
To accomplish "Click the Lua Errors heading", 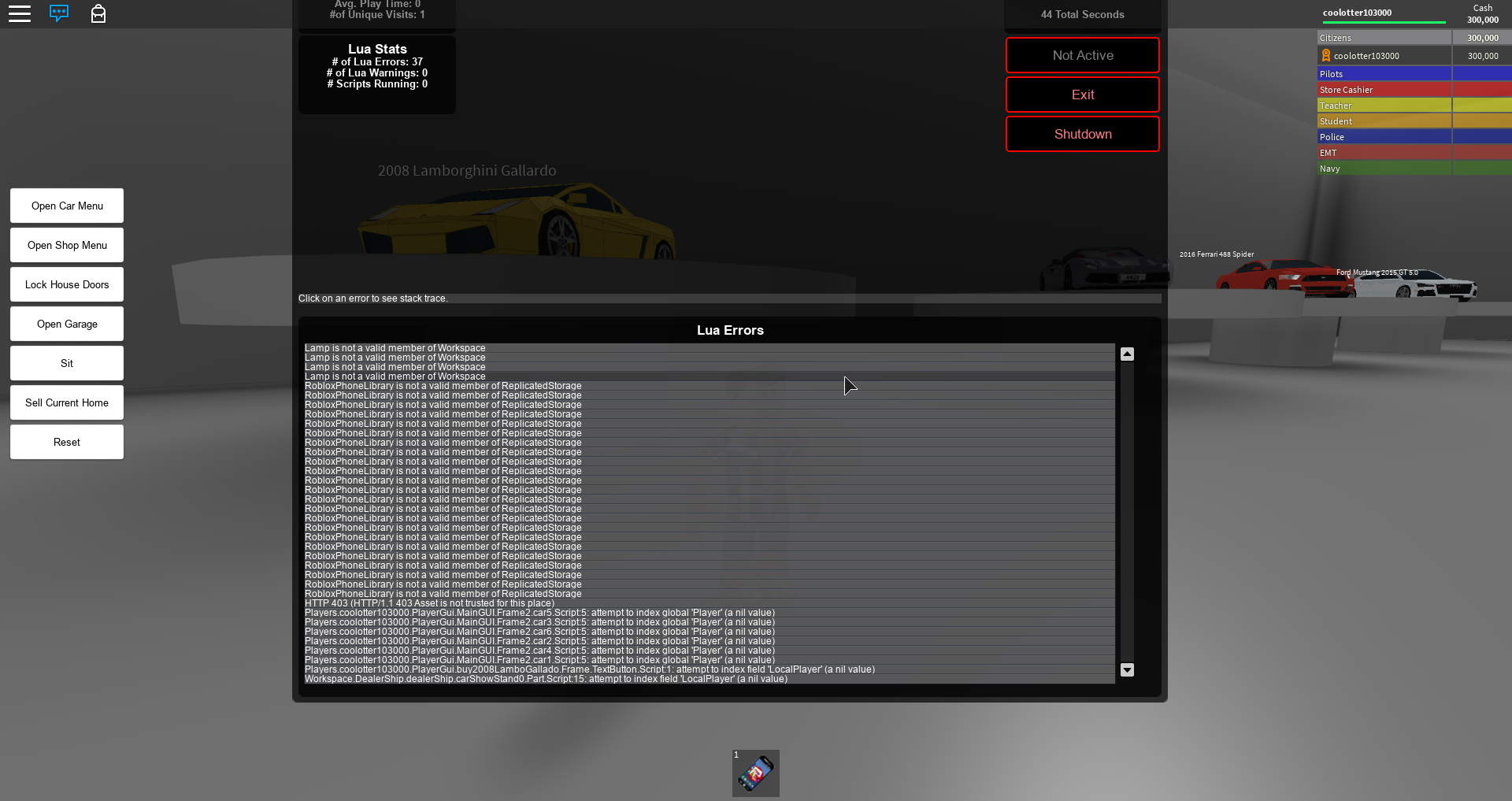I will point(730,330).
